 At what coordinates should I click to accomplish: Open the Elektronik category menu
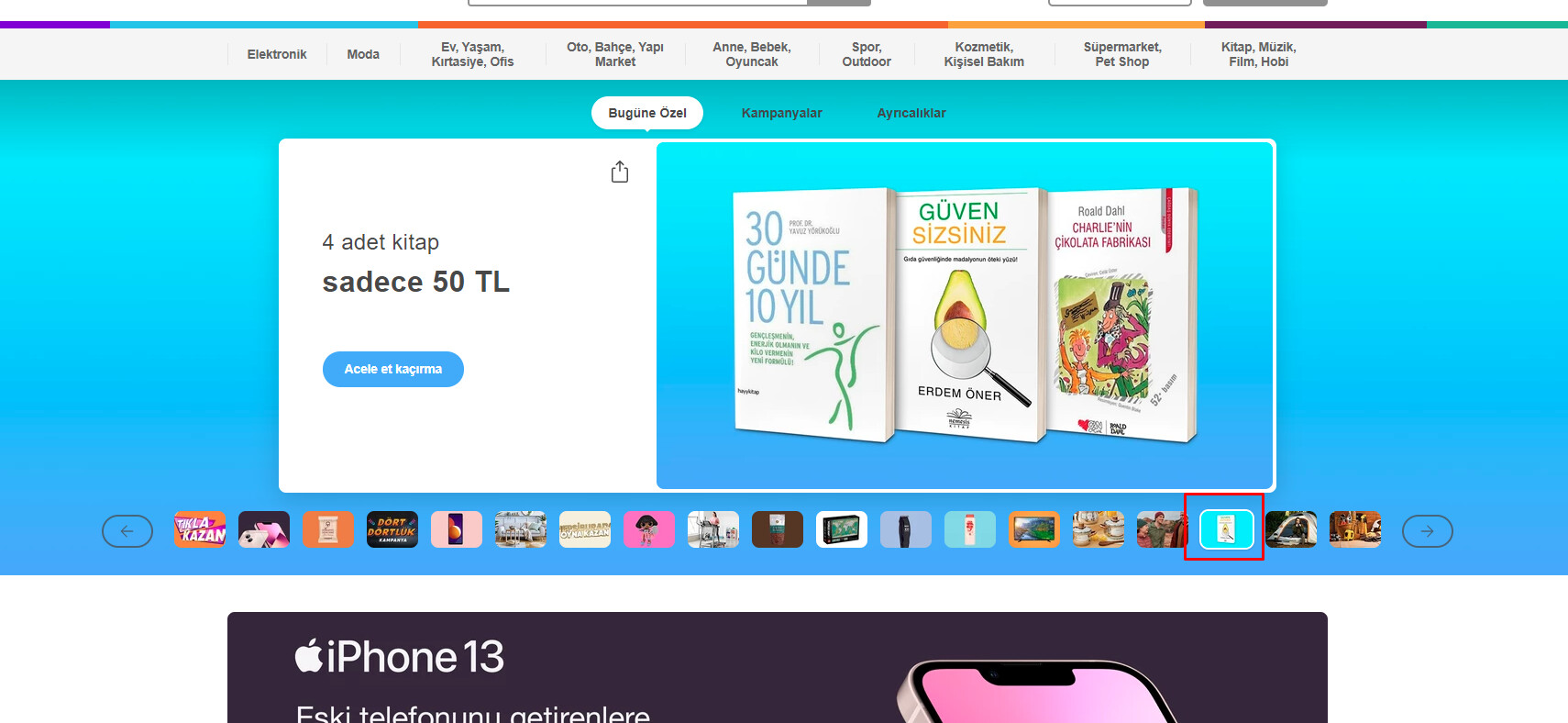point(277,54)
